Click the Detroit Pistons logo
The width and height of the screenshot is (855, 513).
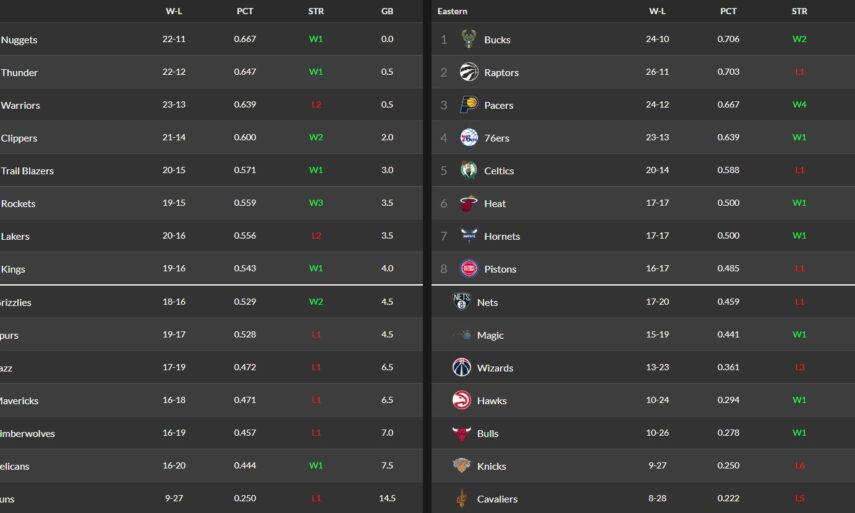click(468, 269)
